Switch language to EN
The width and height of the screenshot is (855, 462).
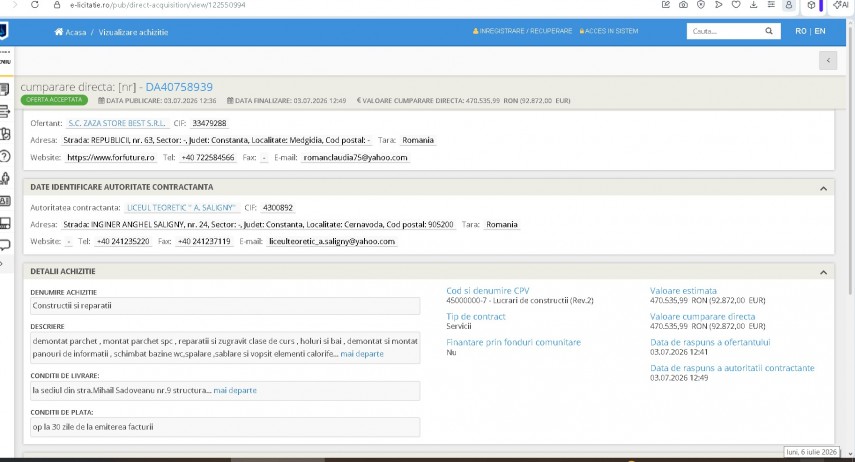tap(820, 31)
